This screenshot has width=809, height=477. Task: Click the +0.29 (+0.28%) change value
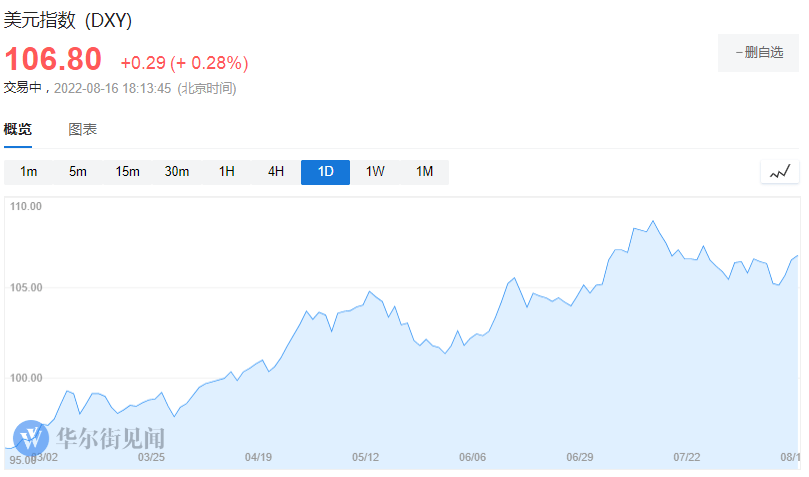coord(184,63)
